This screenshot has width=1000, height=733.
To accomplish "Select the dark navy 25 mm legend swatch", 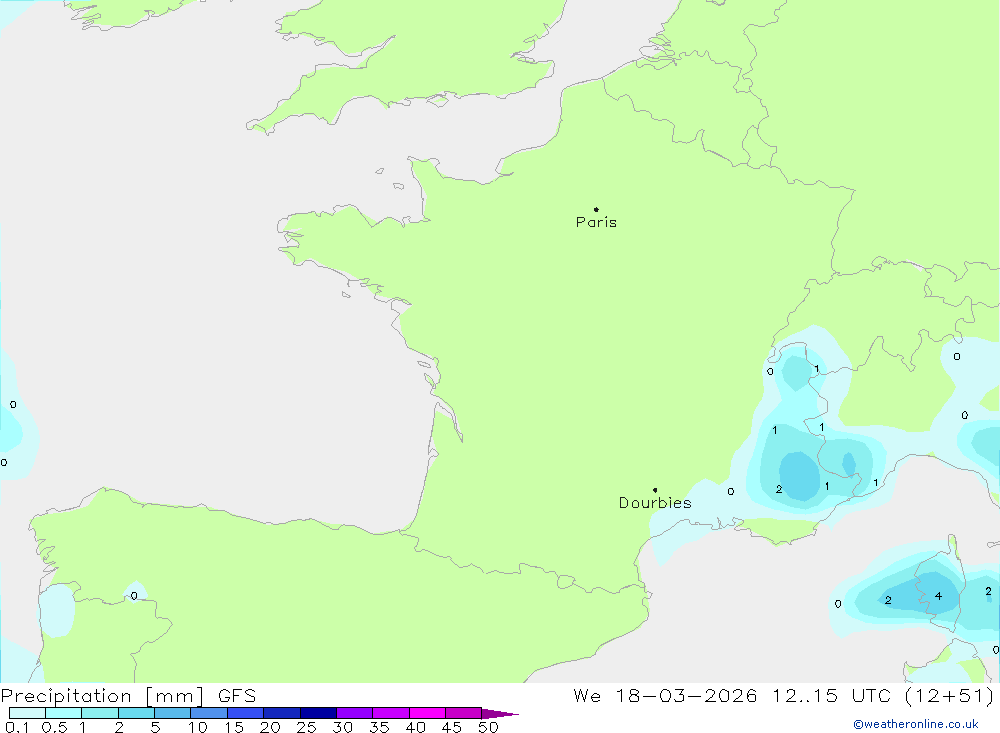I will click(318, 713).
